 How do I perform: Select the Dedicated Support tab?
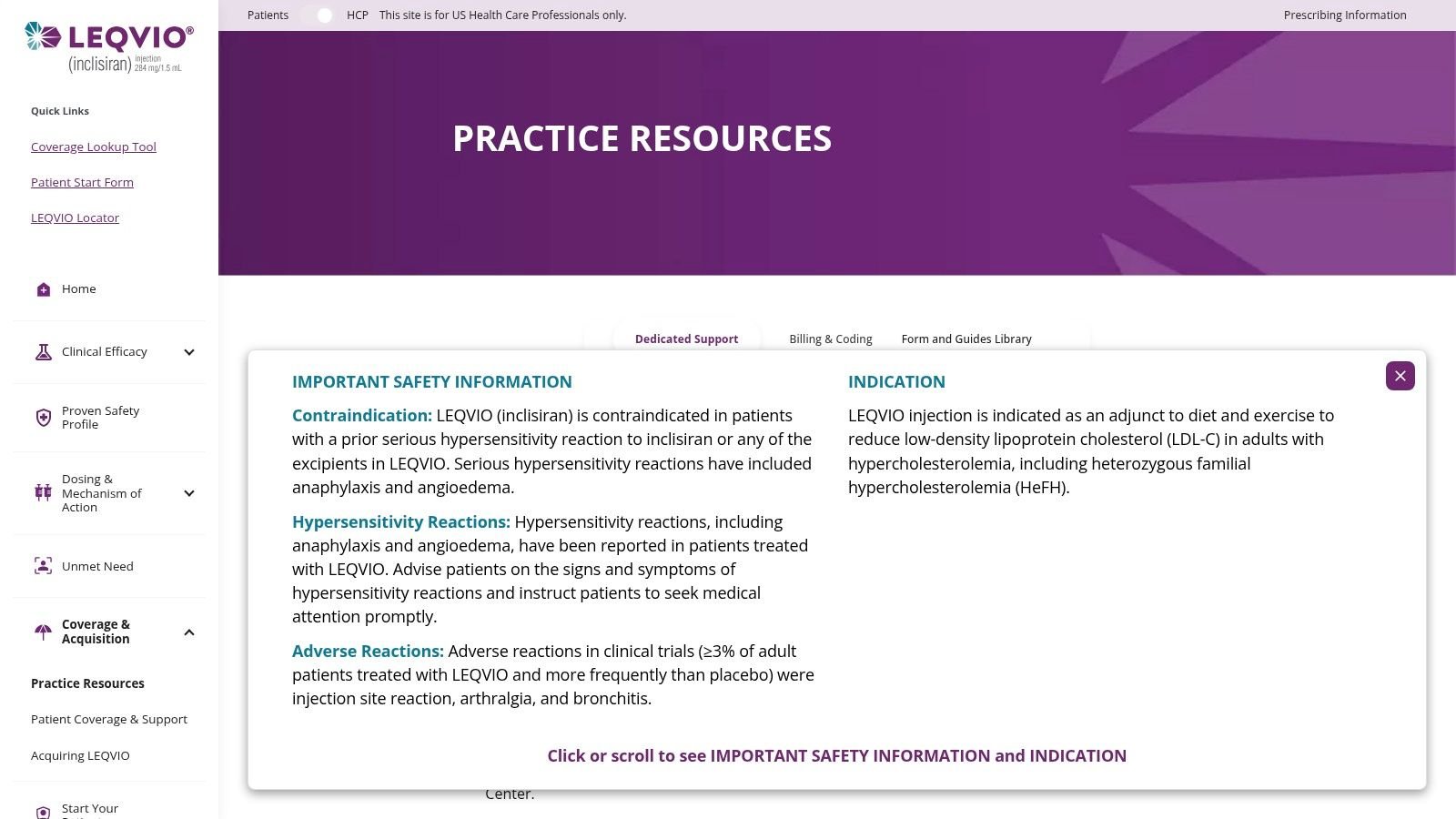pos(686,339)
